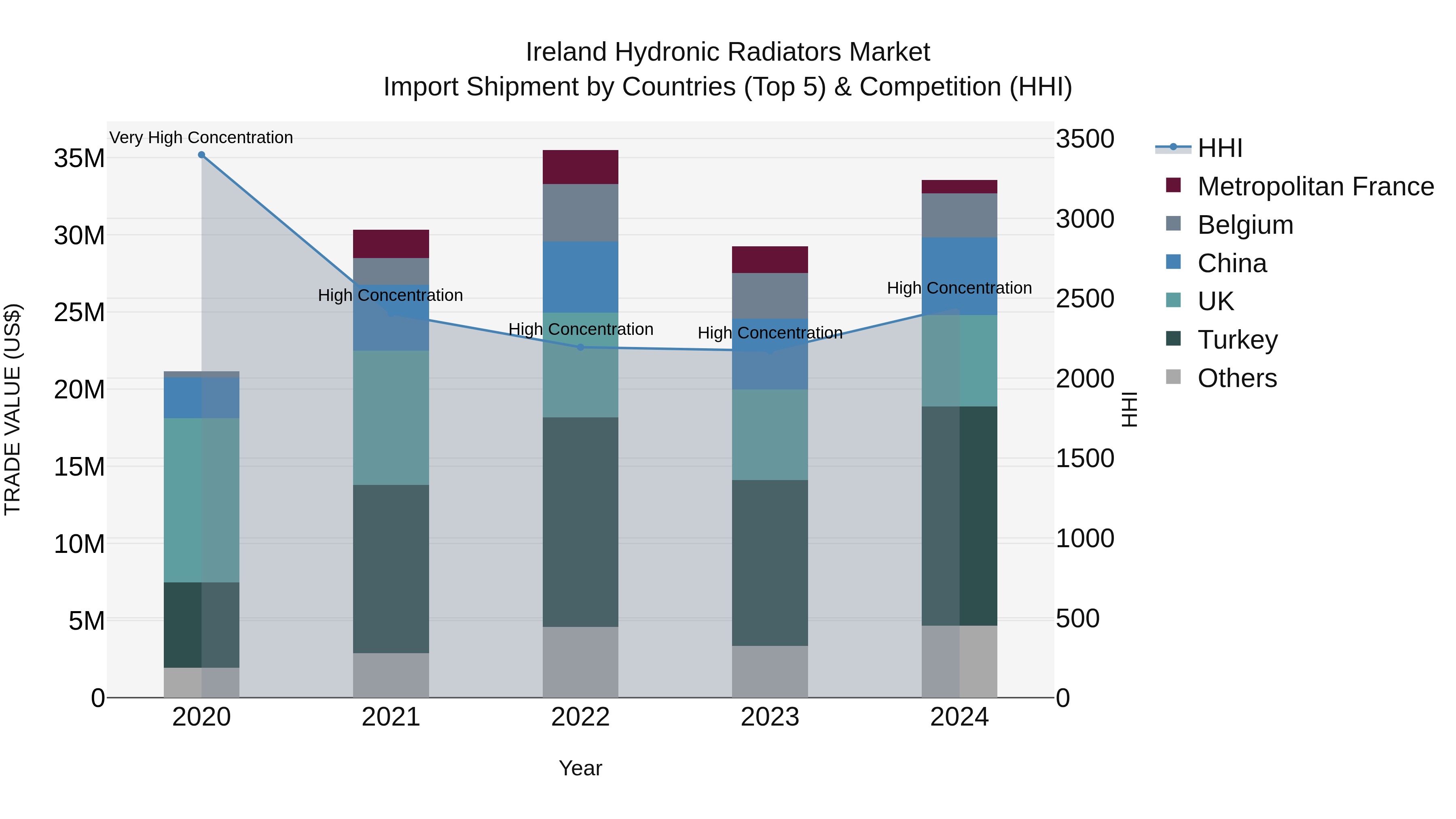The width and height of the screenshot is (1456, 819).
Task: Click the China color swatch in legend
Action: 1173,262
